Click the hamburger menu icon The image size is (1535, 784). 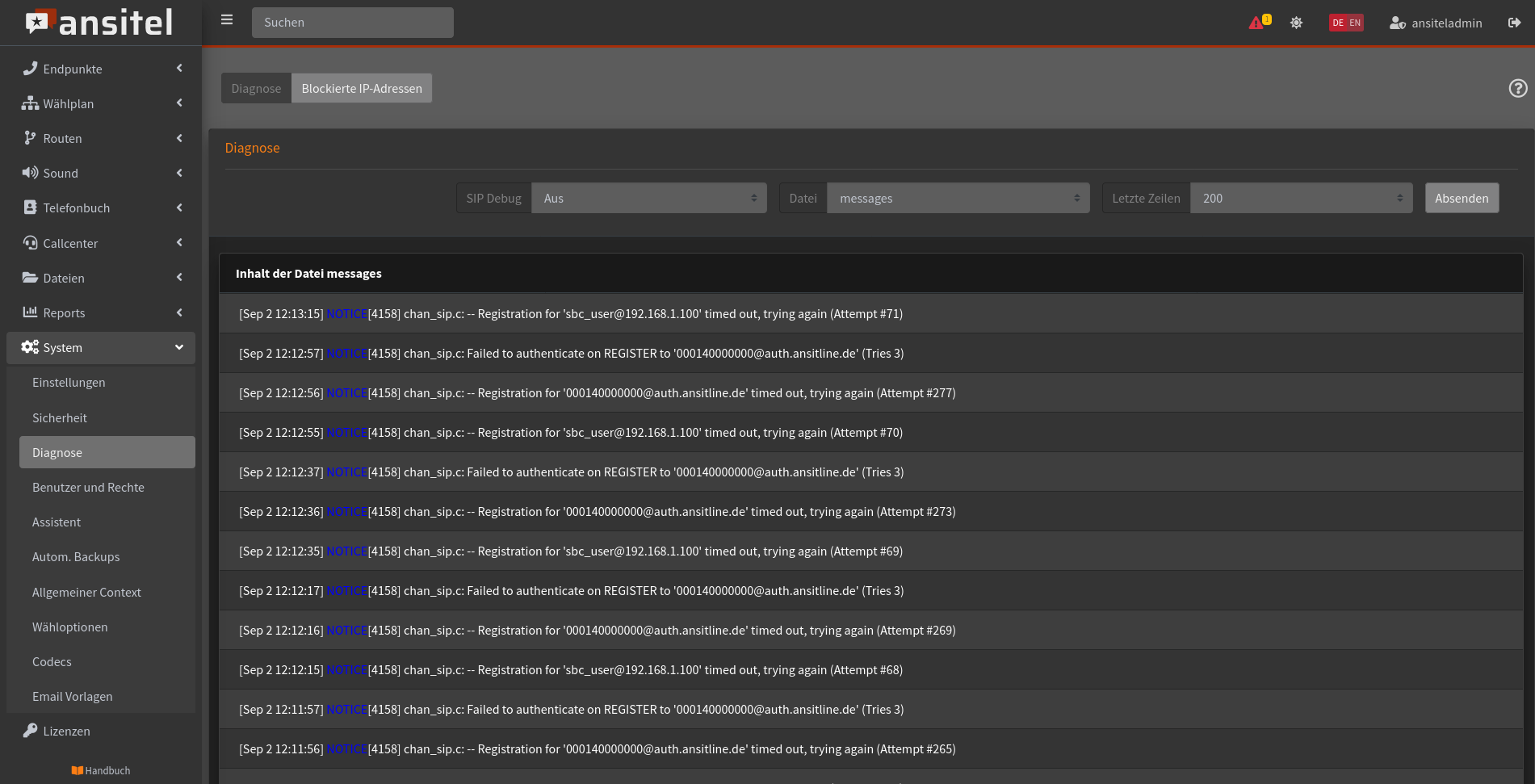point(227,20)
